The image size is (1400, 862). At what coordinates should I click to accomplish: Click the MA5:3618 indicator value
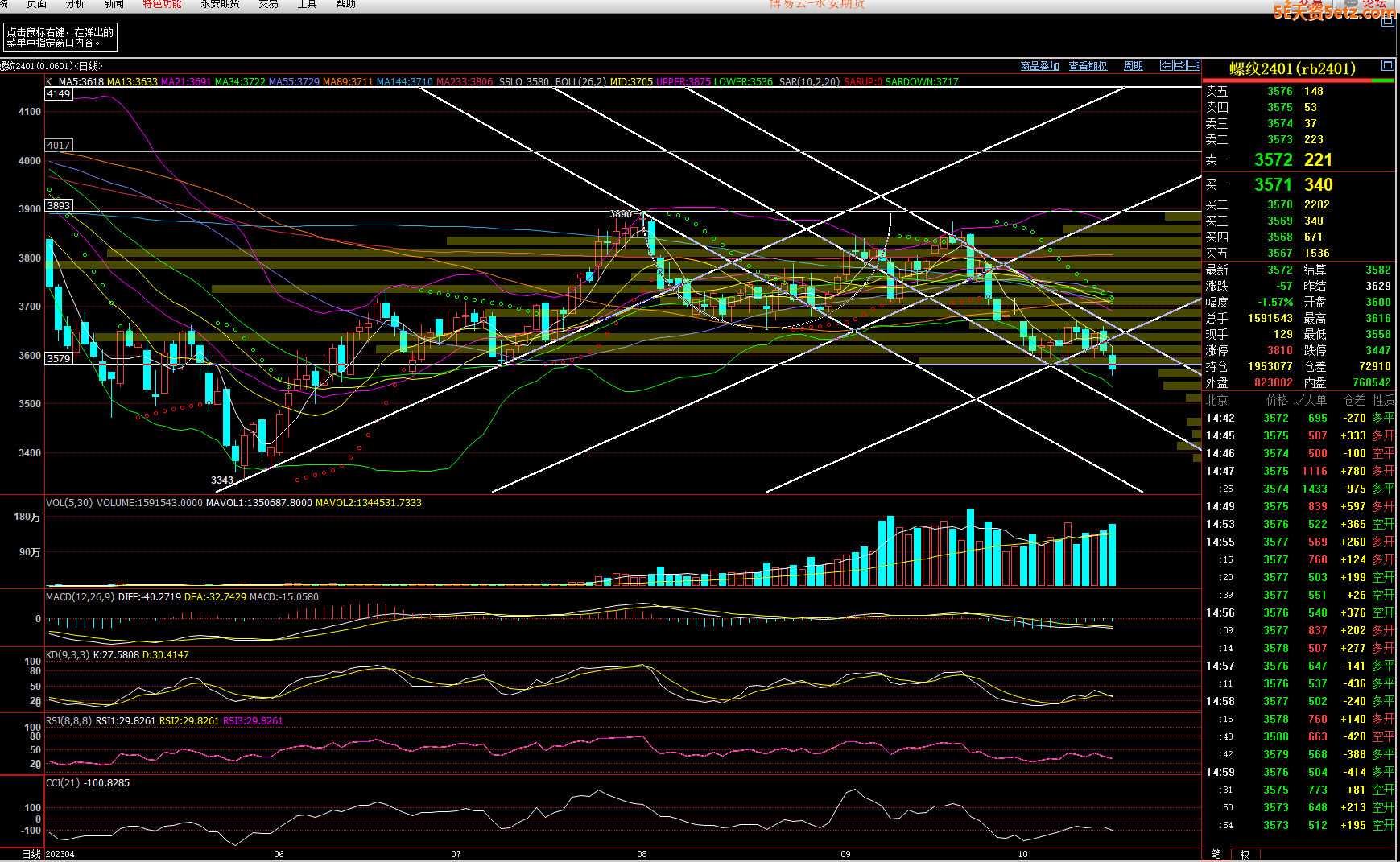81,82
